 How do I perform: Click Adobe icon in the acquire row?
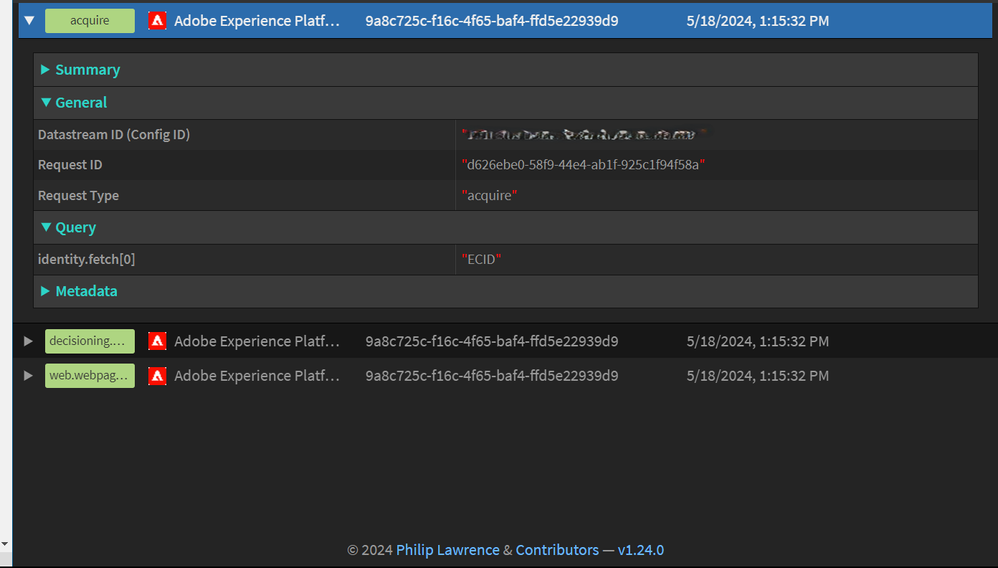[157, 20]
